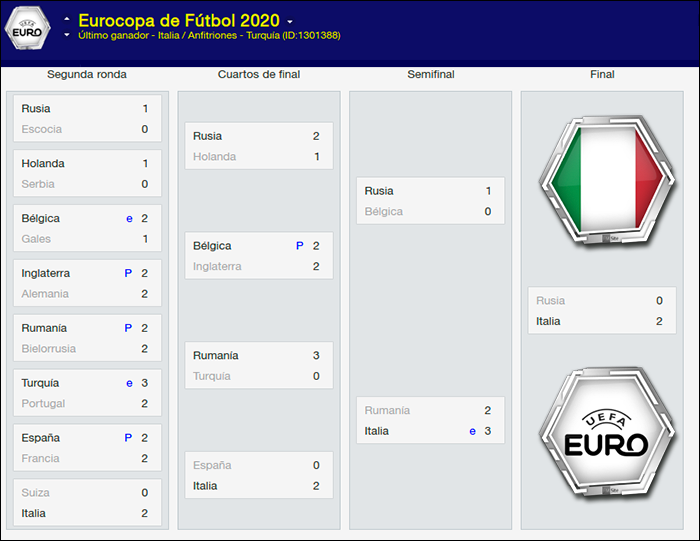Image resolution: width=700 pixels, height=541 pixels.
Task: Click the Eurocopa de Fútbol 2020 title
Action: pyautogui.click(x=179, y=21)
